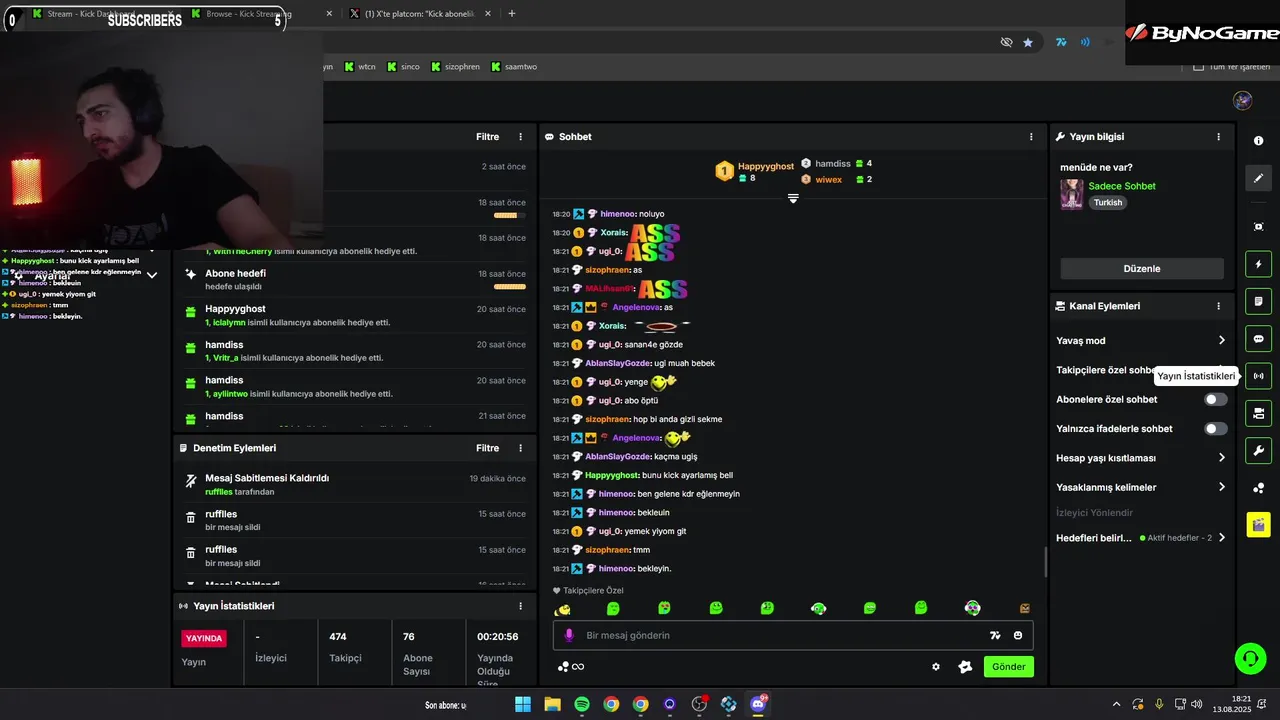Expand Hedefleri belirle arrow
The height and width of the screenshot is (720, 1280).
tap(1221, 538)
